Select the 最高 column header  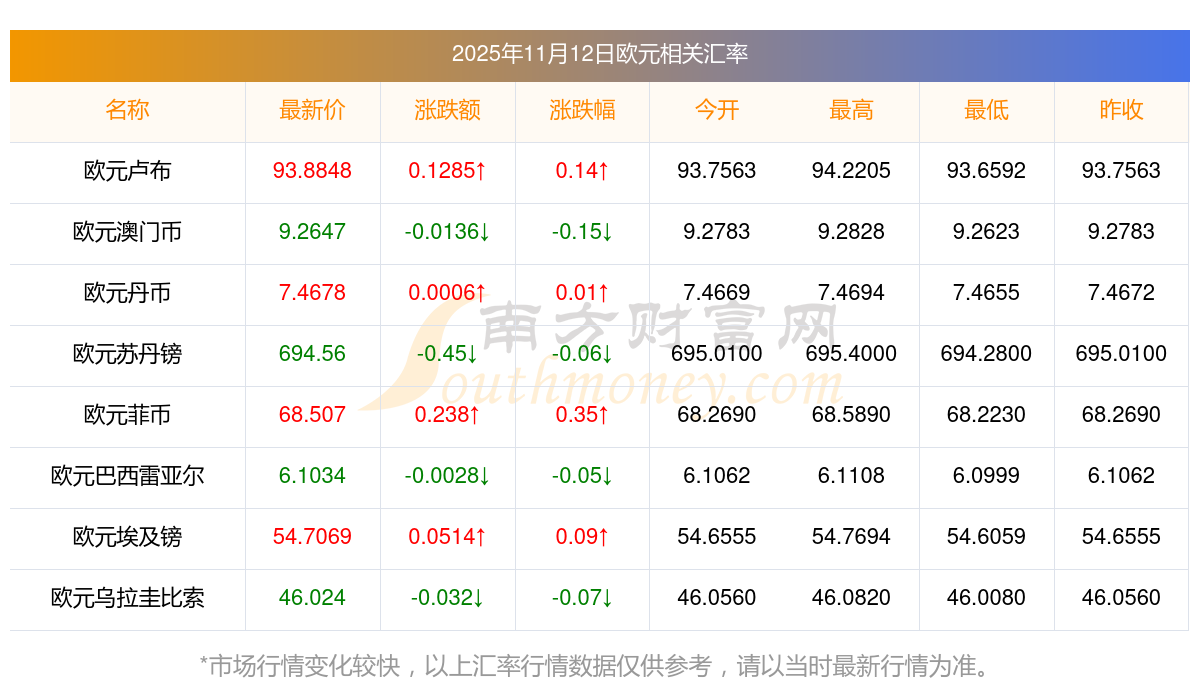tap(851, 110)
